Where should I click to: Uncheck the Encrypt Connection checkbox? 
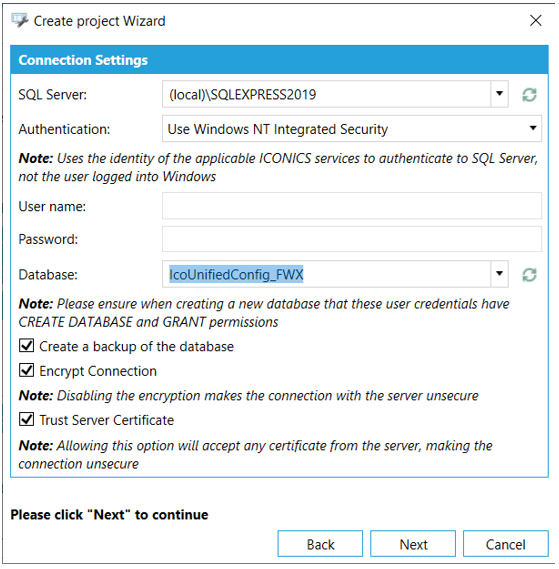[x=26, y=371]
